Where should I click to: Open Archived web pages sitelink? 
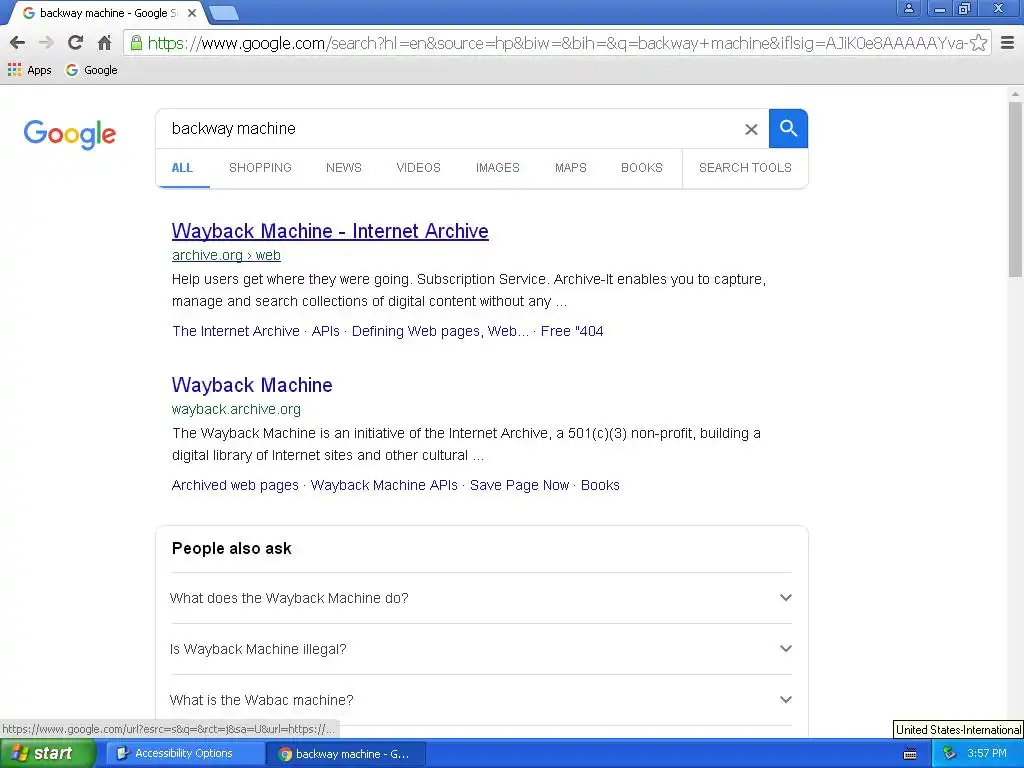(x=235, y=485)
